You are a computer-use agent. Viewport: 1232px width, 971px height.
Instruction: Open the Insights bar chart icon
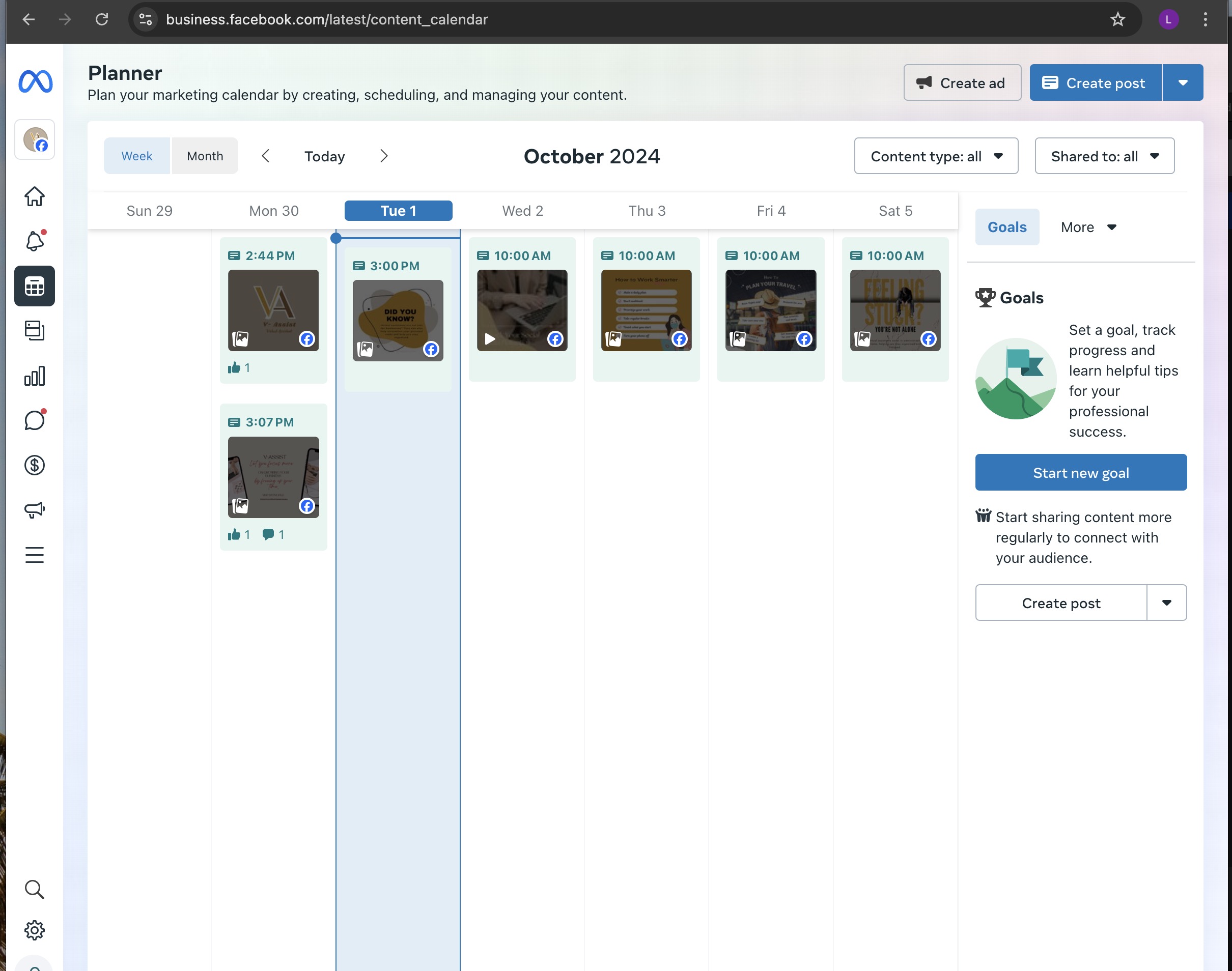(34, 376)
